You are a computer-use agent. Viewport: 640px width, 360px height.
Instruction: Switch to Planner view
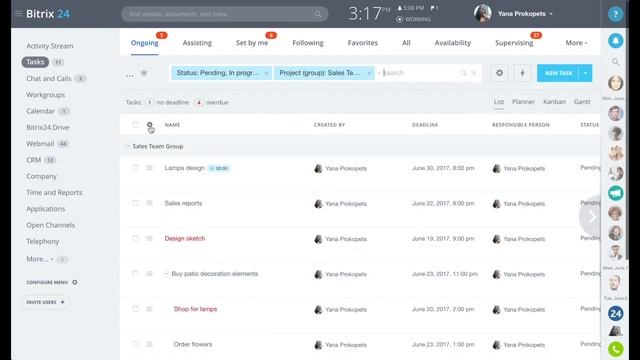[523, 102]
